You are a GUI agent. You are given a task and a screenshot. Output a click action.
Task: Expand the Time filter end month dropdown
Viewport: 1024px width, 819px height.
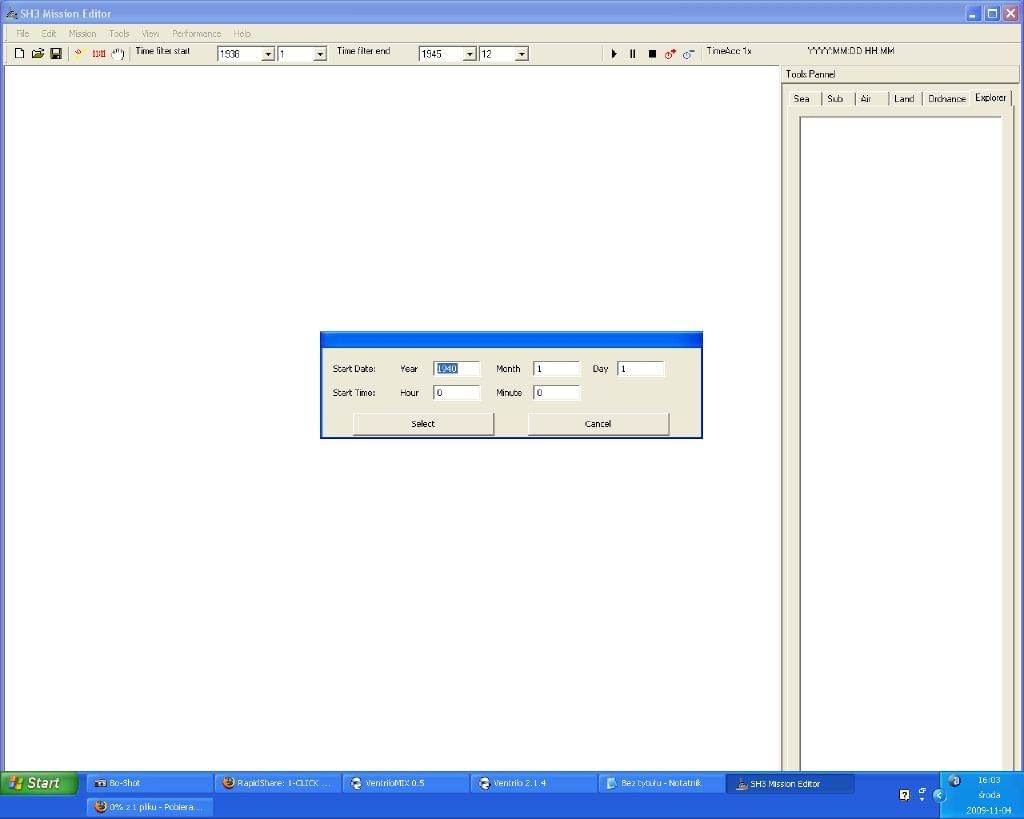click(x=521, y=54)
